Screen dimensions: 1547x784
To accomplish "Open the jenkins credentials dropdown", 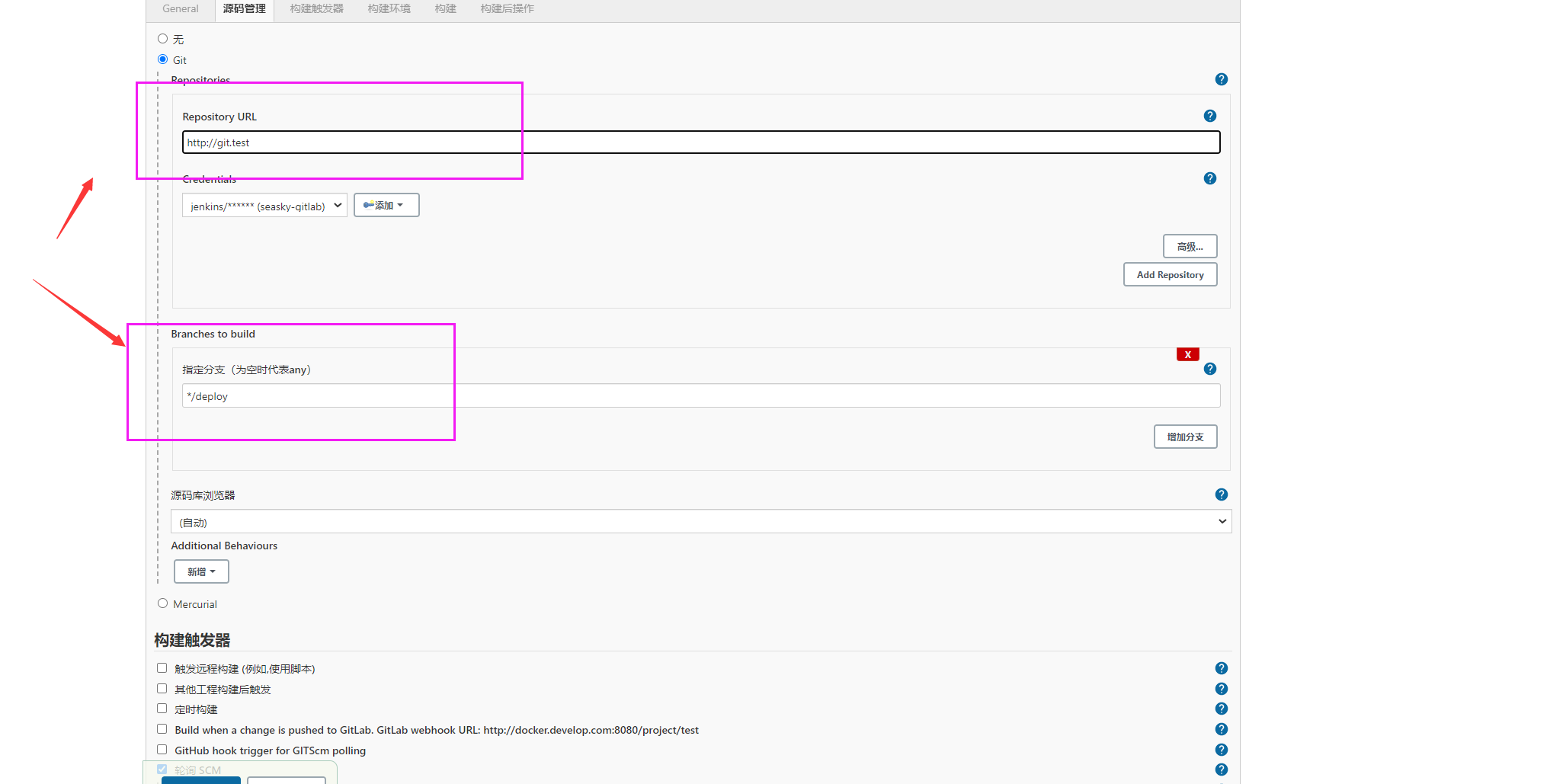I will click(264, 205).
